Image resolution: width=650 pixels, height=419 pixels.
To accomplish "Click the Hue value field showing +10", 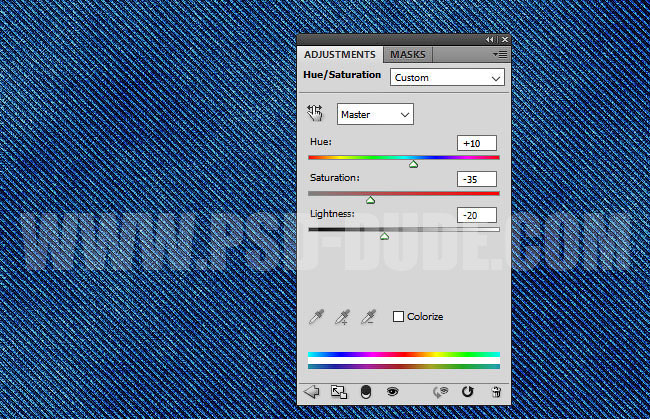I will click(477, 143).
